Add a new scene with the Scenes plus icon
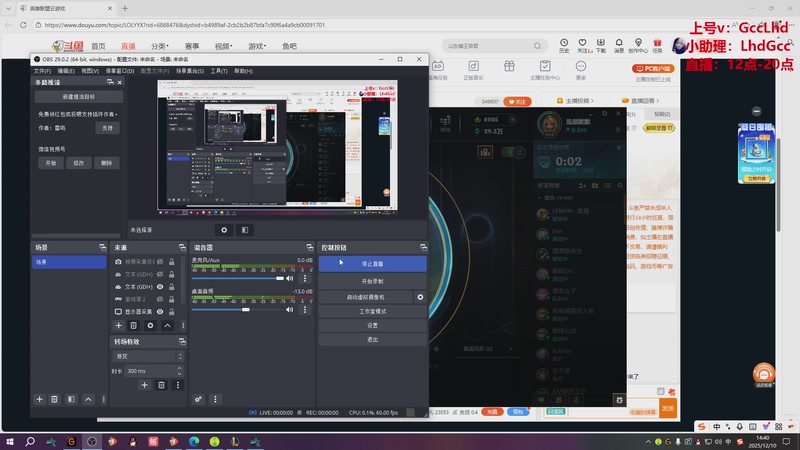Image resolution: width=800 pixels, height=450 pixels. 39,399
